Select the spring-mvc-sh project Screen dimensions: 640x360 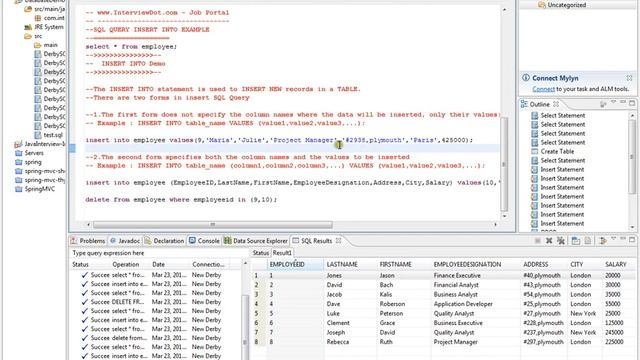(x=44, y=171)
